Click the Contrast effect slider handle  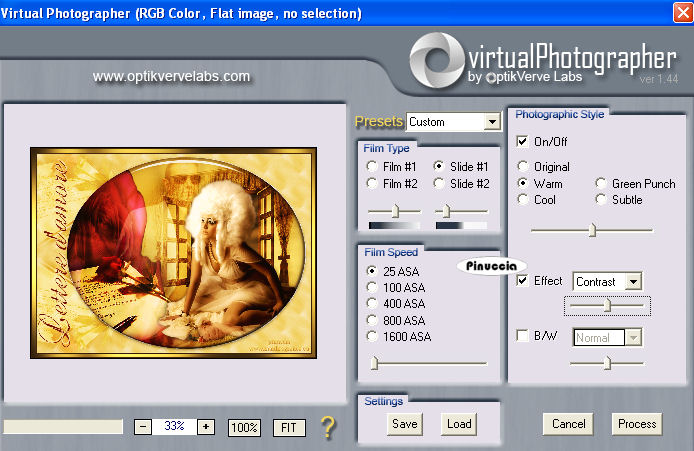pyautogui.click(x=607, y=305)
